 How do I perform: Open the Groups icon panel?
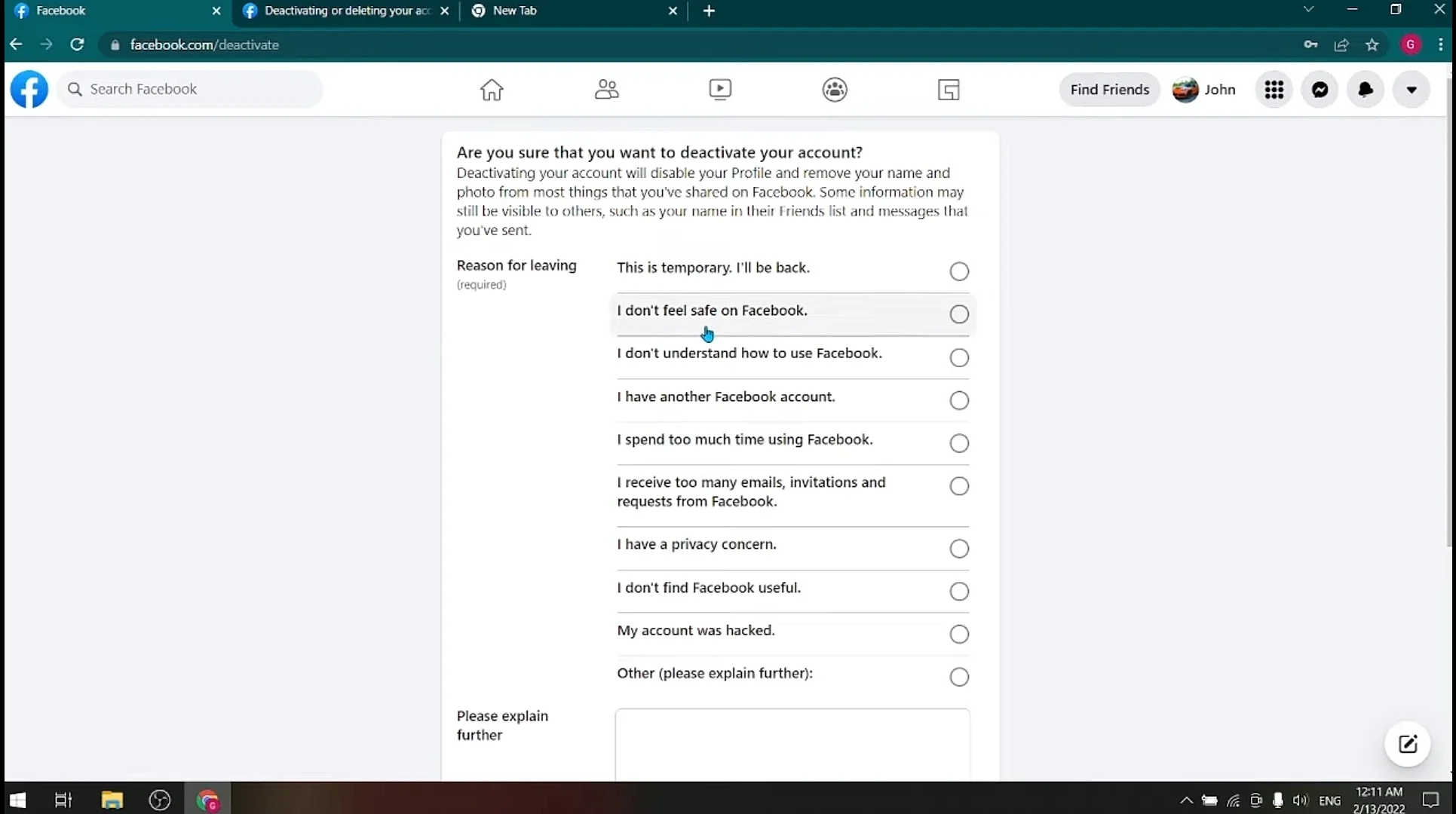835,89
